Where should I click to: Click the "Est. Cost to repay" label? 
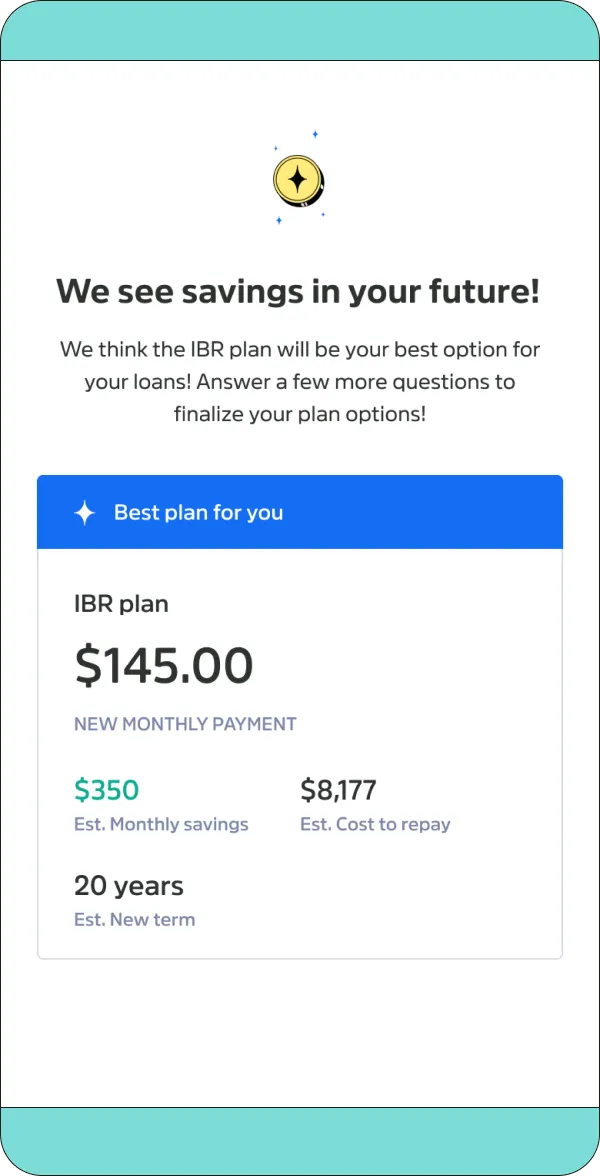click(x=375, y=825)
